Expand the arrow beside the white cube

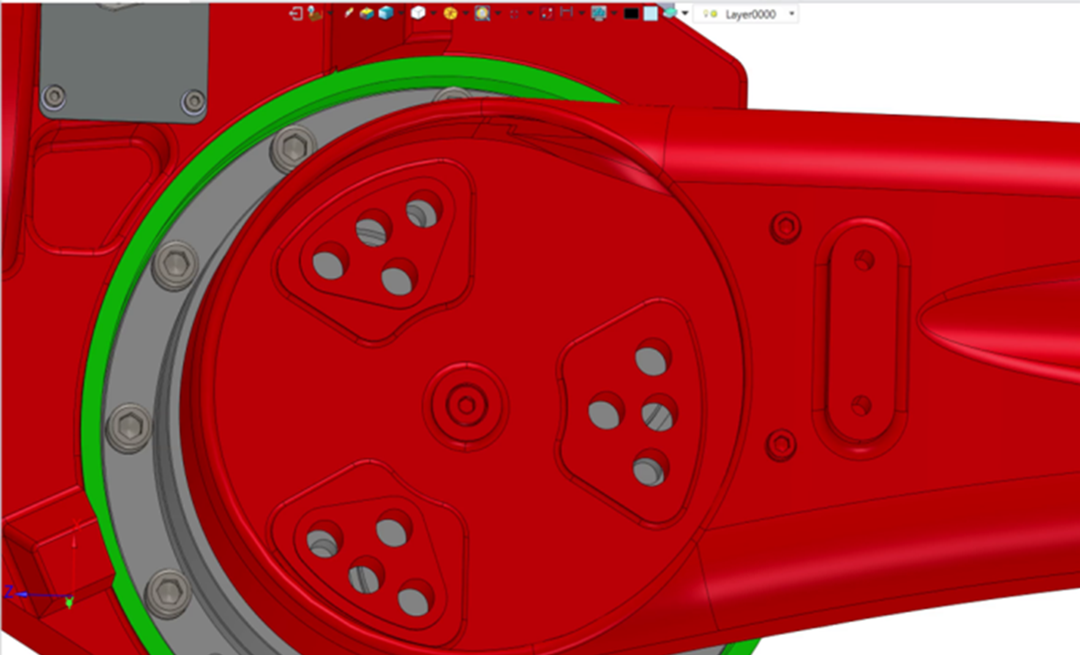[432, 14]
